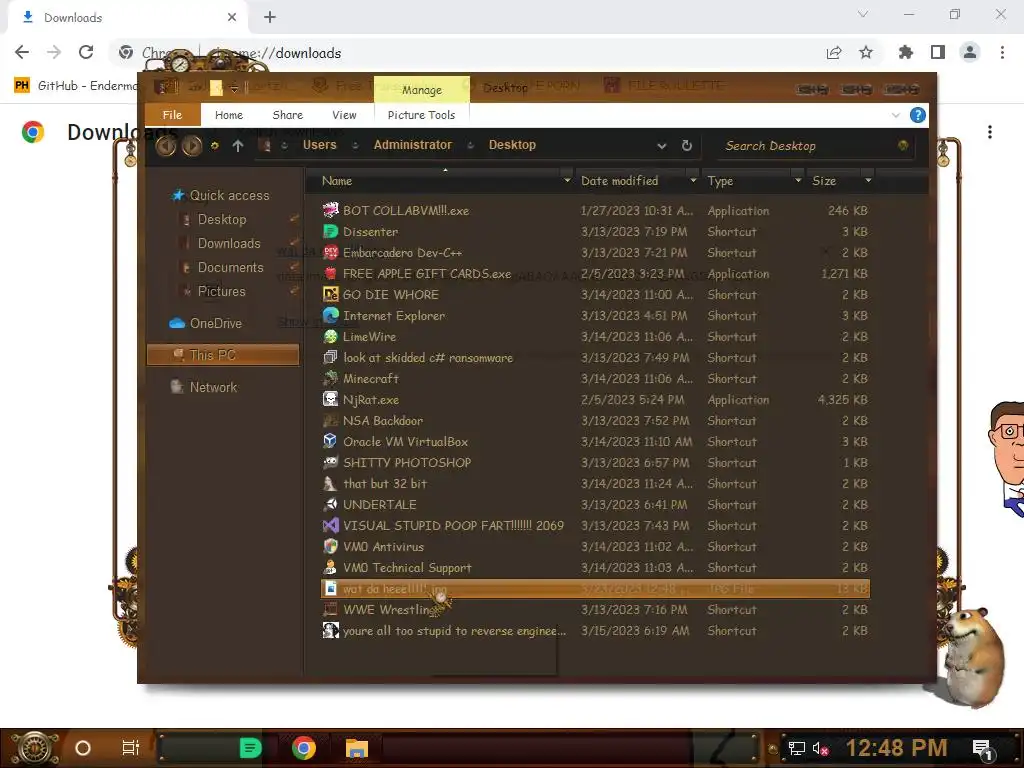Switch to the View ribbon tab
This screenshot has height=768, width=1024.
[344, 115]
